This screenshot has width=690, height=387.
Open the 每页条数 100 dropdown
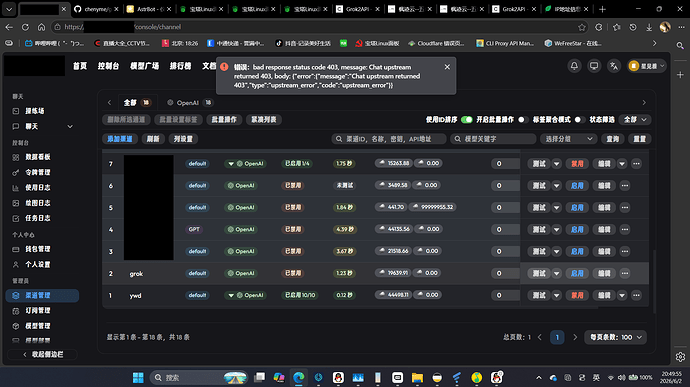[615, 337]
